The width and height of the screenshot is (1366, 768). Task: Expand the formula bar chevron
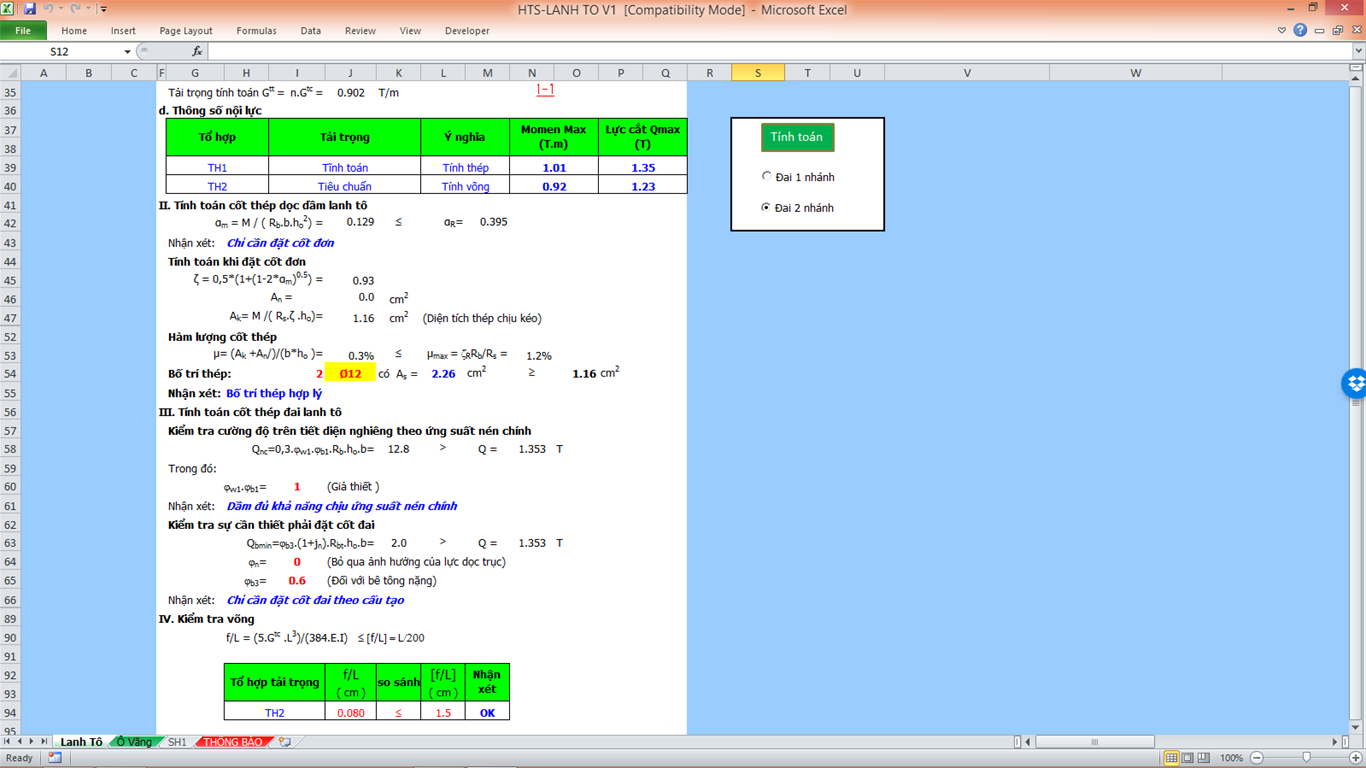click(x=1358, y=52)
